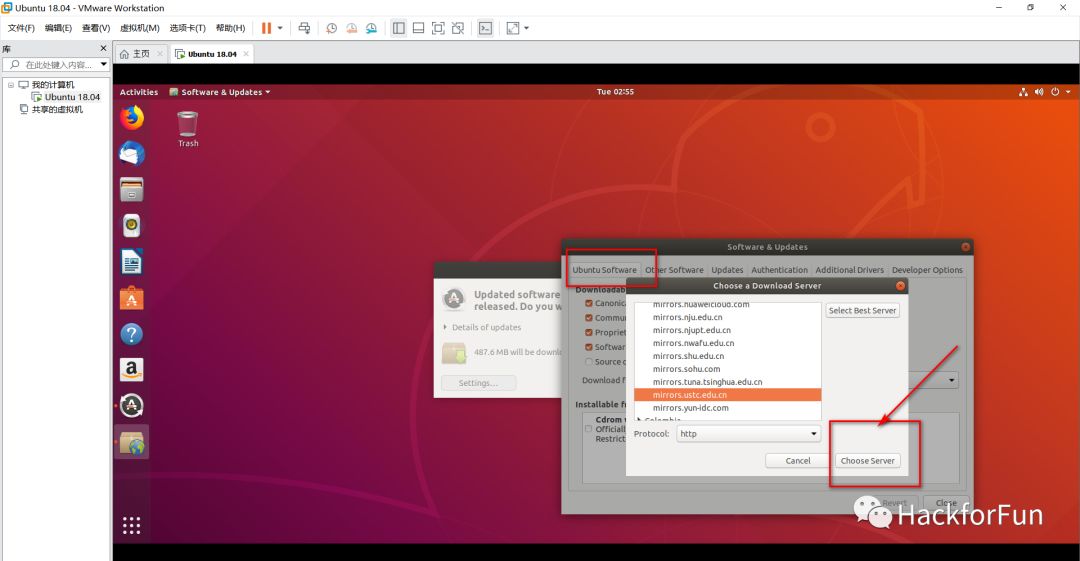Open the 编辑(E) menu
The height and width of the screenshot is (561, 1080).
click(x=59, y=28)
